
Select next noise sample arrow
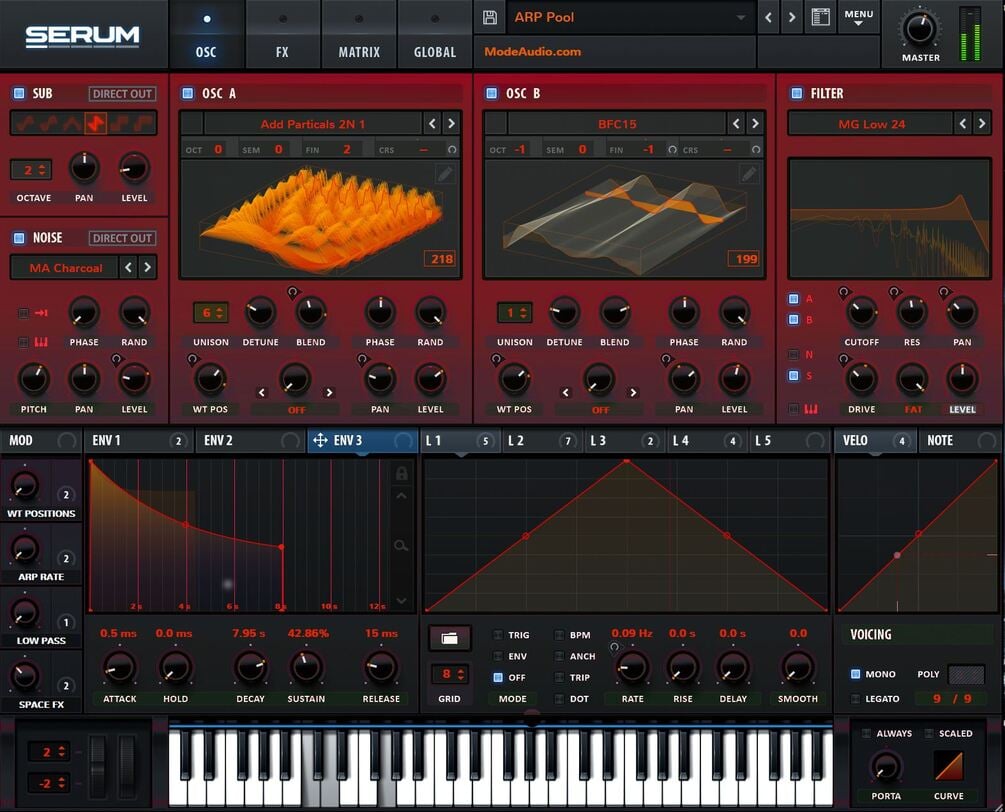(147, 267)
